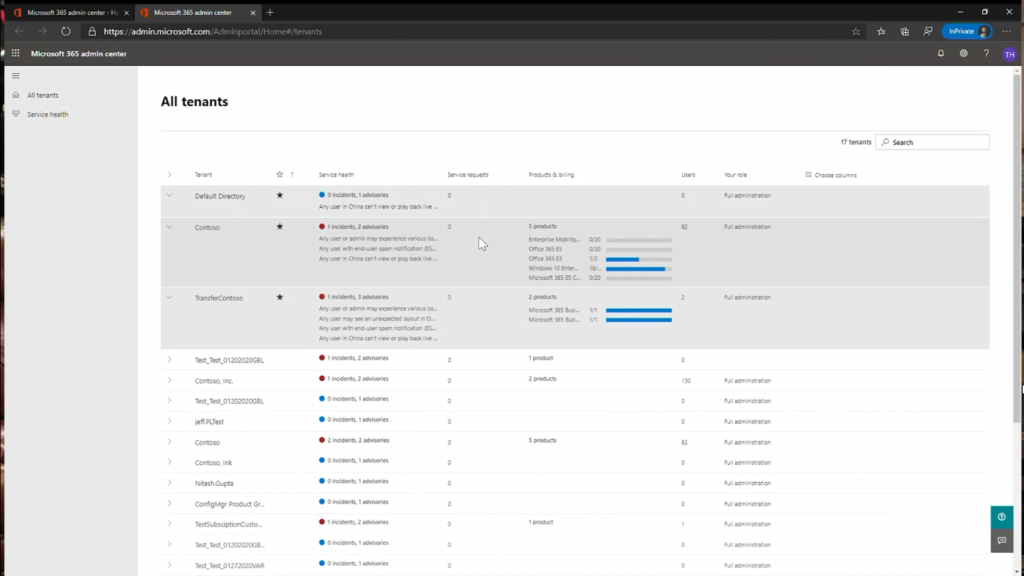
Task: Click the browser feedback person icon
Action: click(x=927, y=31)
